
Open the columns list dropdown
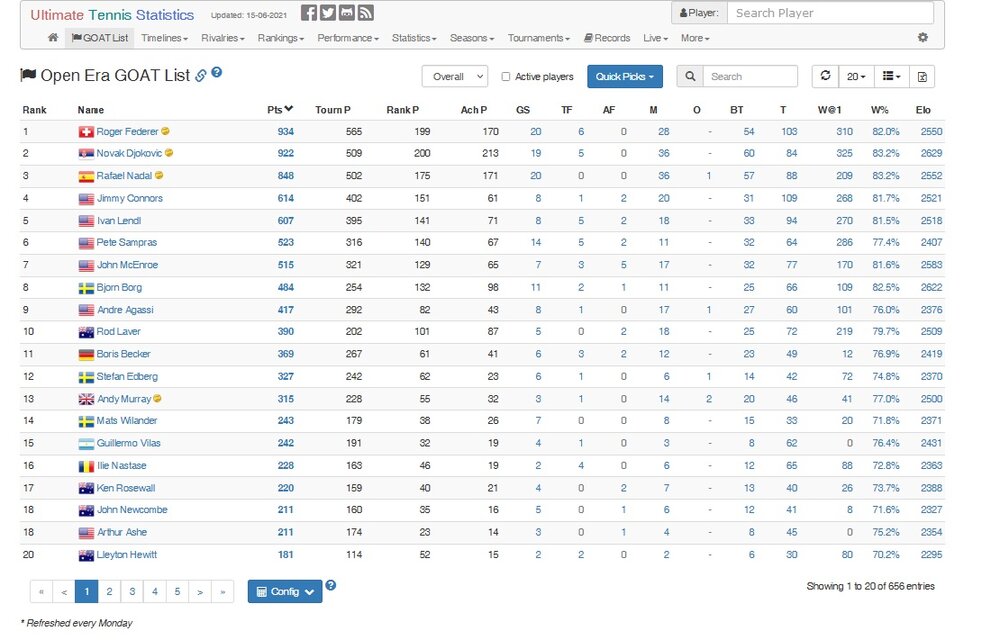(892, 76)
